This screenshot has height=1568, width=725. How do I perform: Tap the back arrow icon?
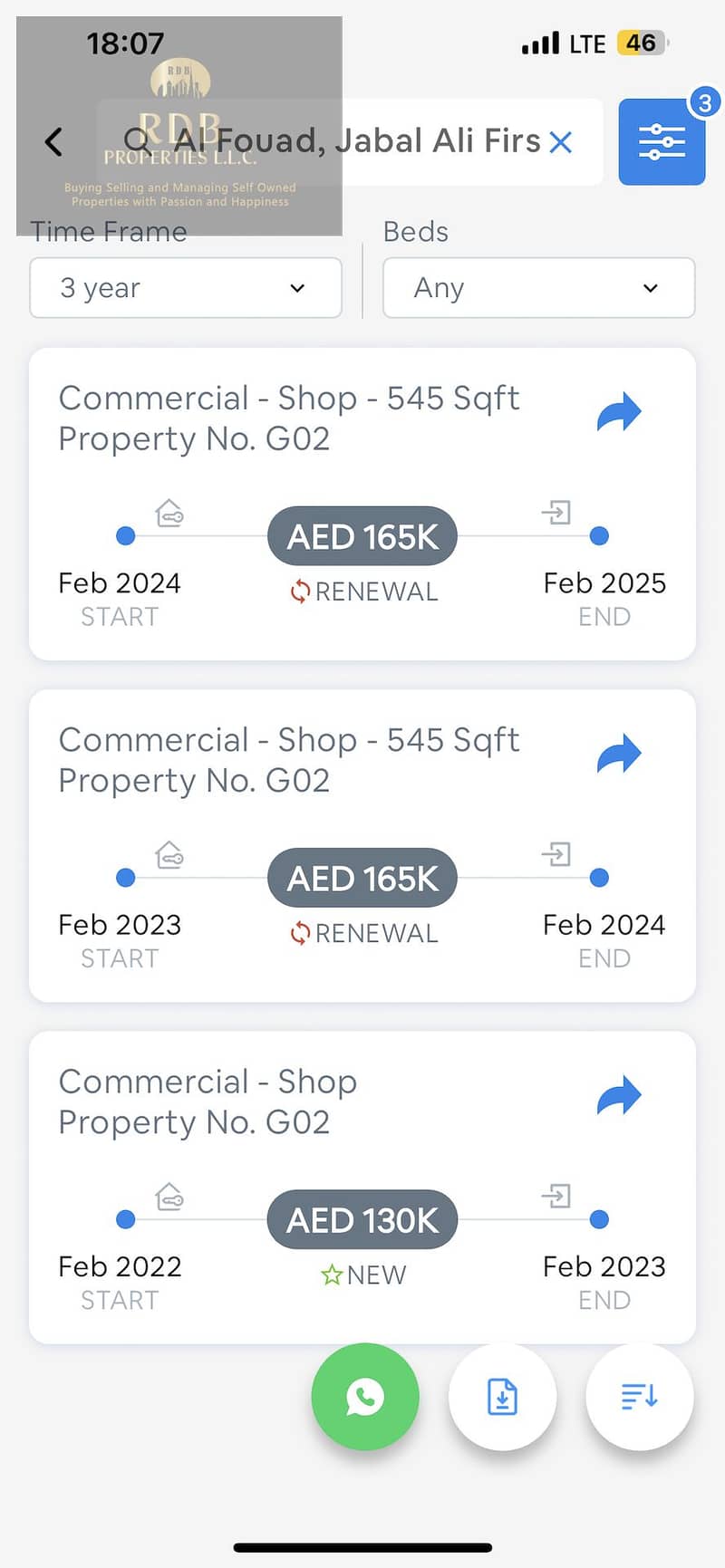(54, 142)
